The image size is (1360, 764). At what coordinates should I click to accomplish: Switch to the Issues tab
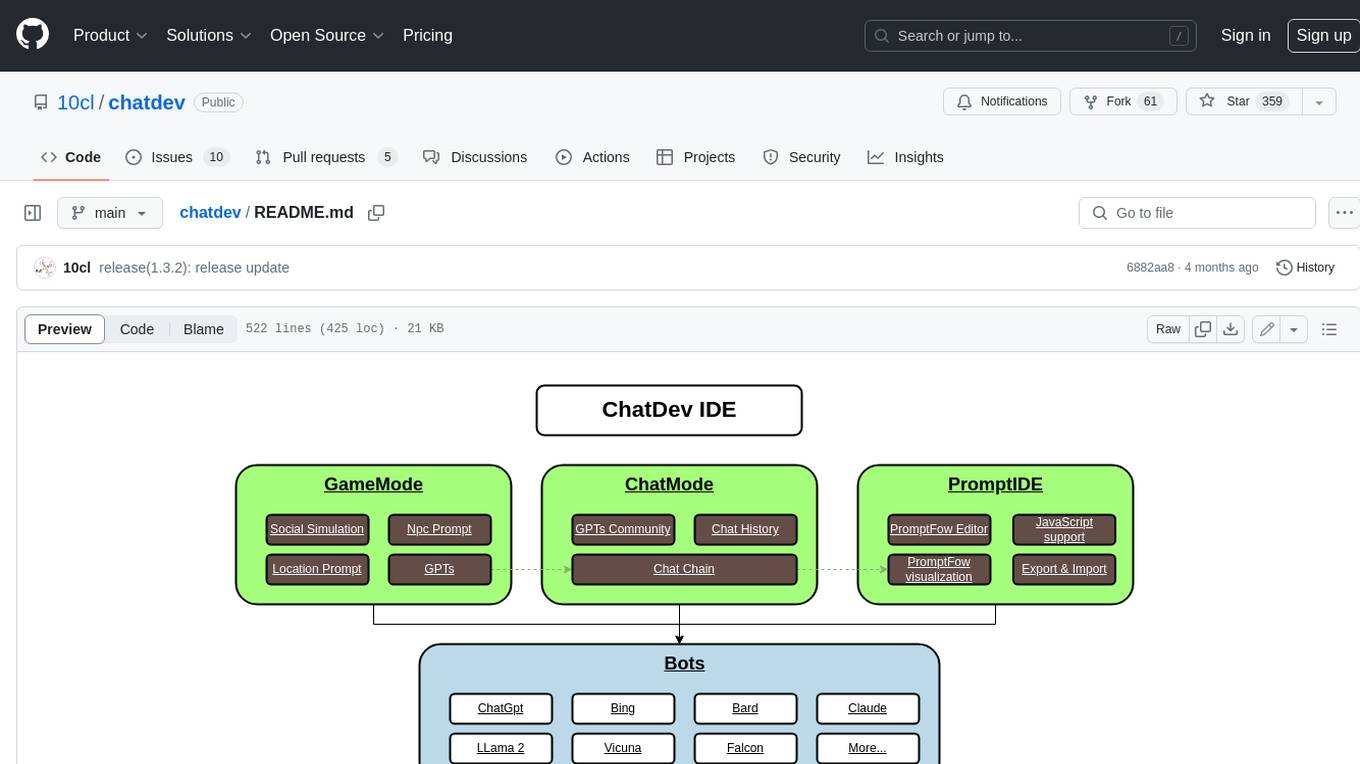(x=177, y=157)
